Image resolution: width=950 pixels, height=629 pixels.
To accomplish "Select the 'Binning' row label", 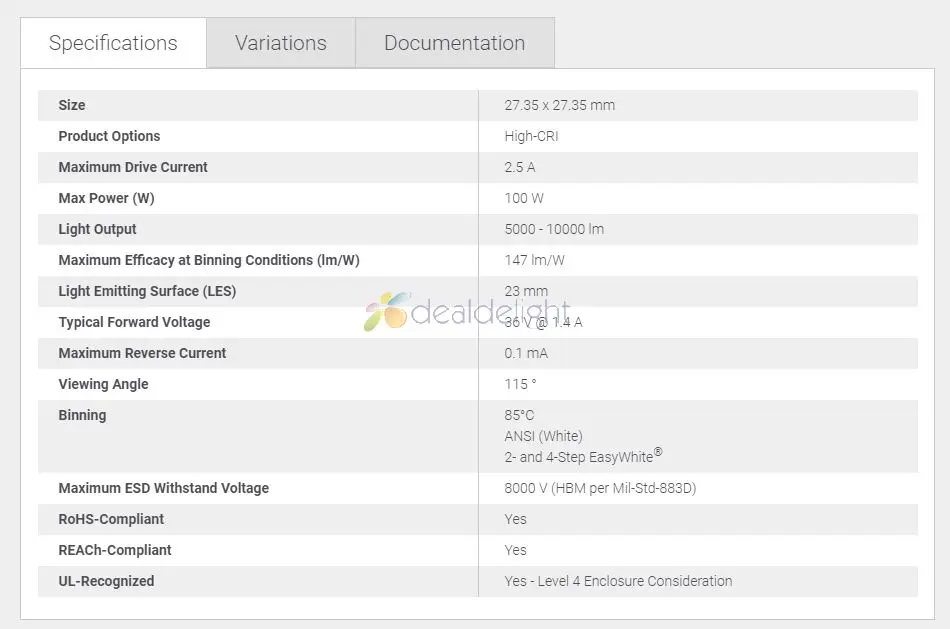I will (82, 415).
